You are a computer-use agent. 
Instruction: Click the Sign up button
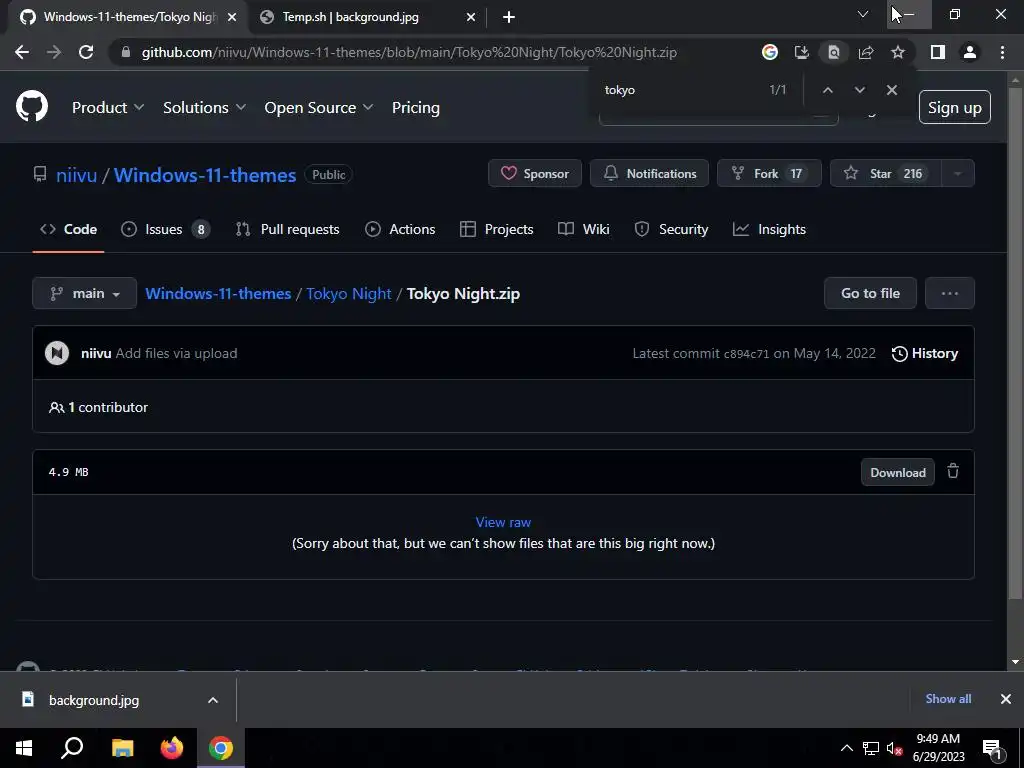tap(954, 107)
